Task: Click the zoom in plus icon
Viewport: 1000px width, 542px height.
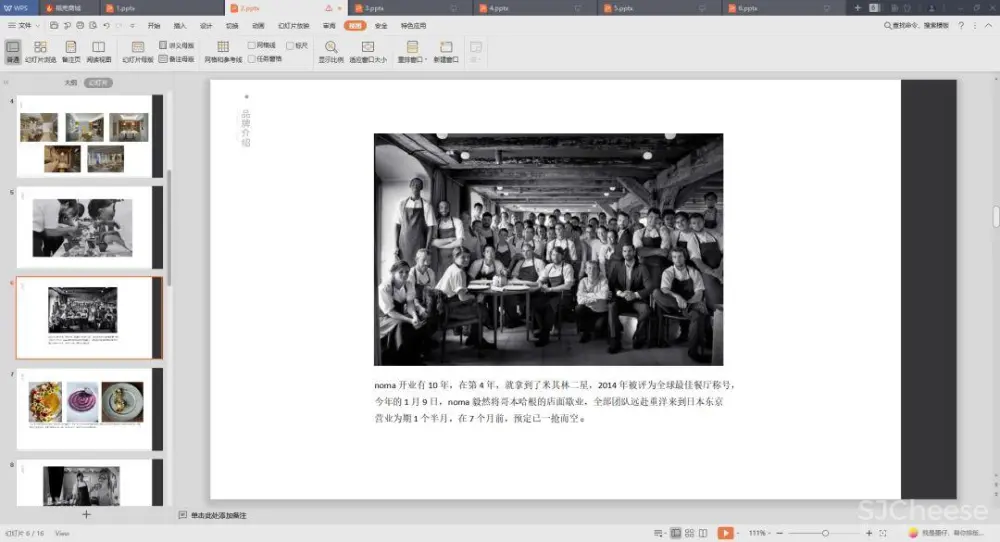Action: (x=869, y=533)
